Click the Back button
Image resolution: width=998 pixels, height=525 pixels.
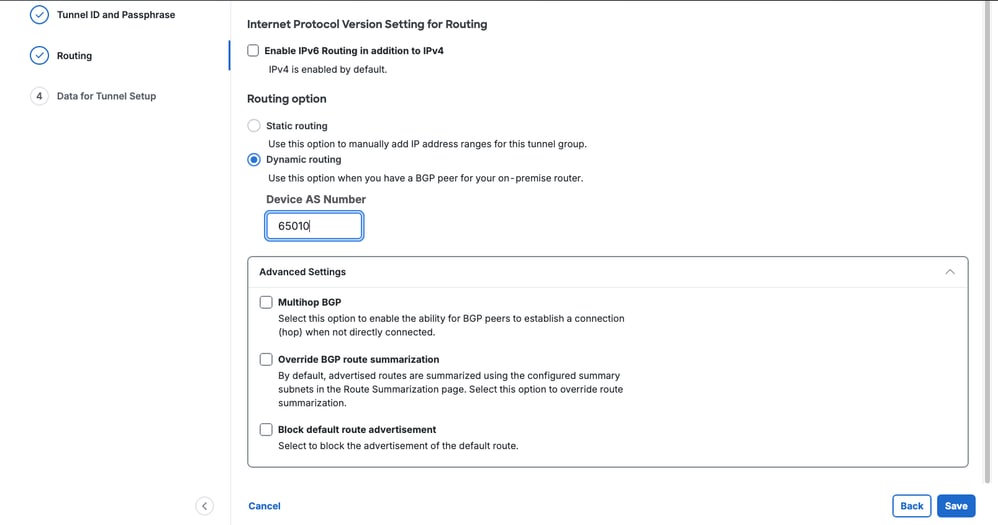[911, 506]
